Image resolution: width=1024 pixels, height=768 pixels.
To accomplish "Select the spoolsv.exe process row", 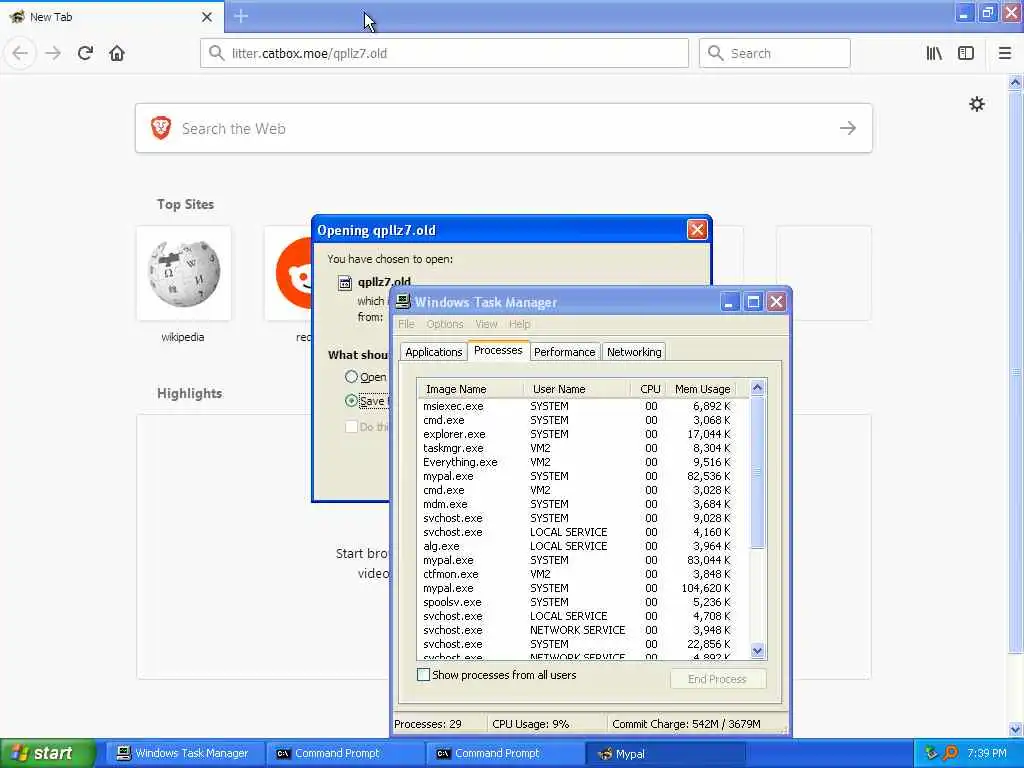I will 577,602.
